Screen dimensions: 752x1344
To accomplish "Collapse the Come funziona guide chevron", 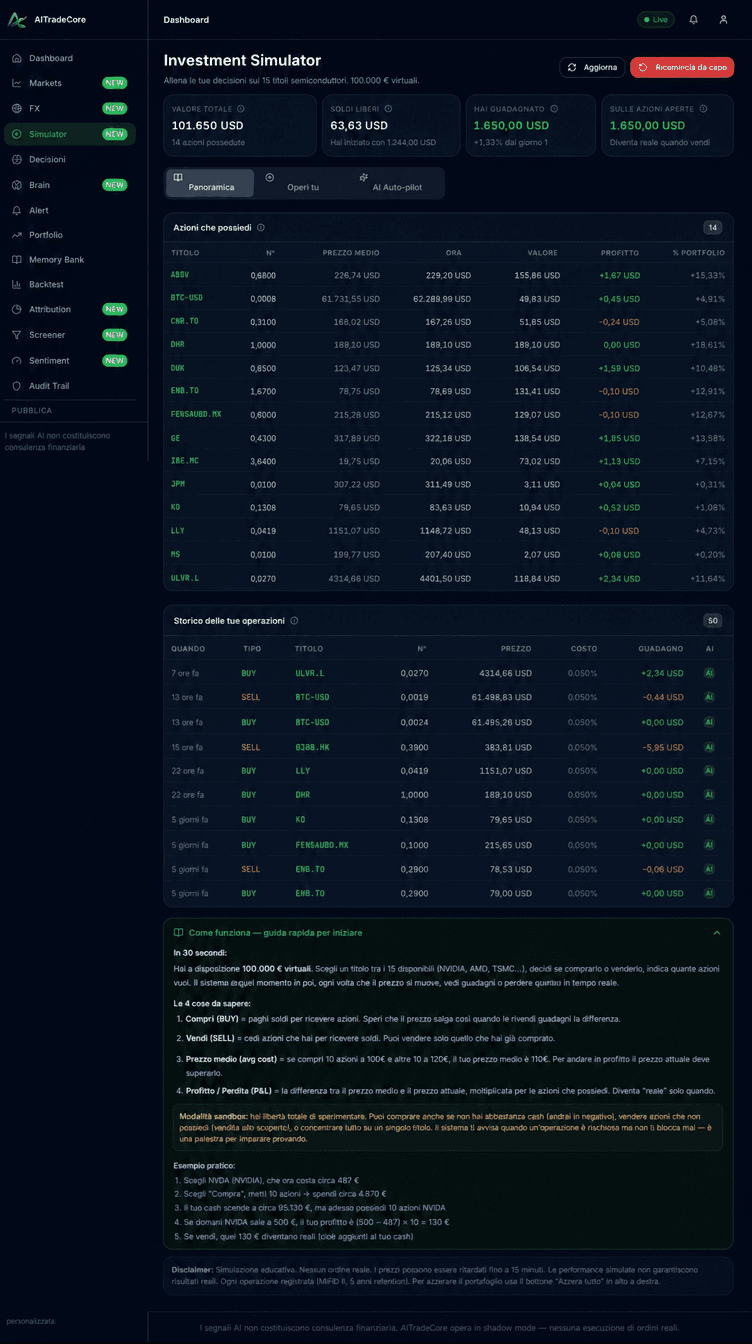I will tap(716, 932).
